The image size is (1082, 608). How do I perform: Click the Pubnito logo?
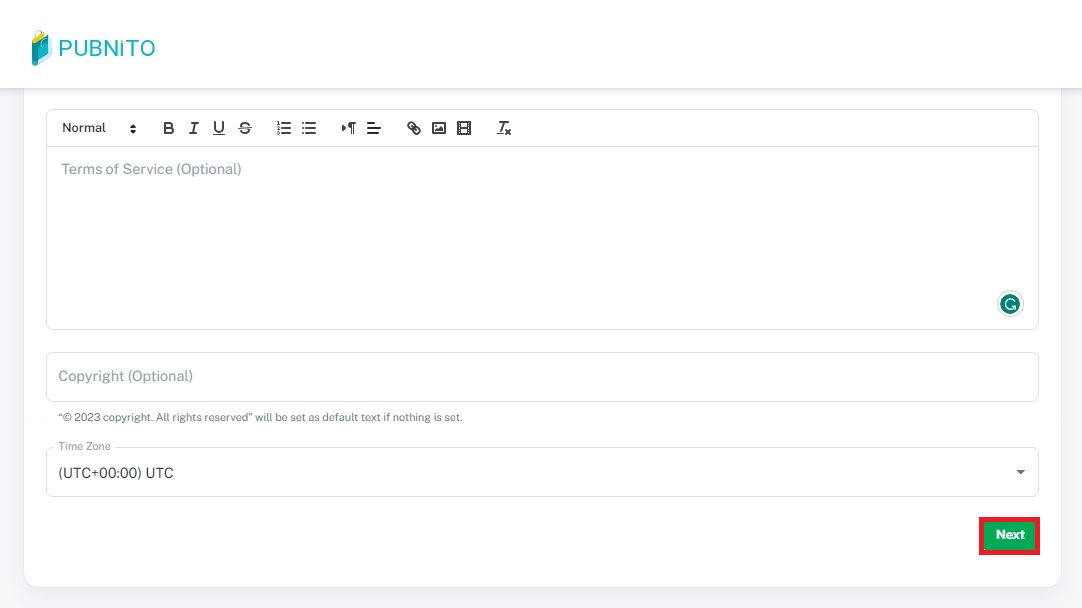(x=94, y=48)
